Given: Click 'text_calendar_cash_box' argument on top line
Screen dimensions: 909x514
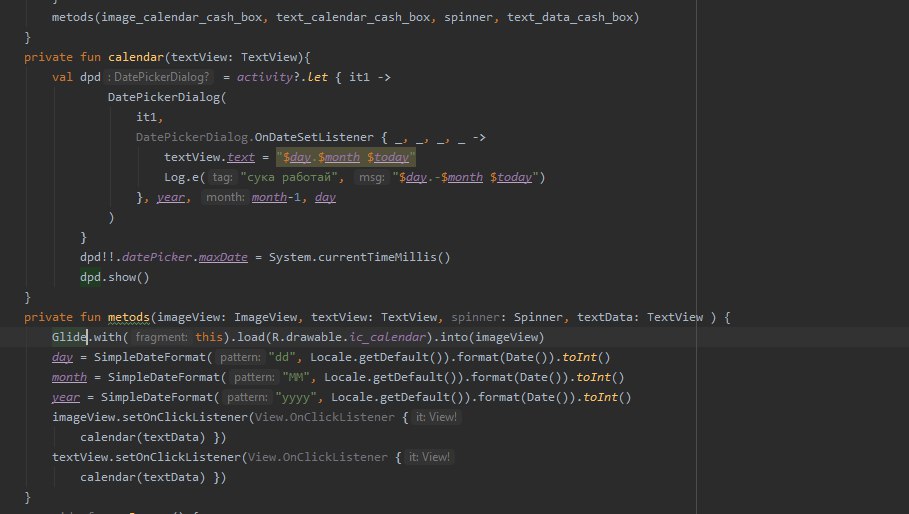Looking at the screenshot, I should pos(353,17).
